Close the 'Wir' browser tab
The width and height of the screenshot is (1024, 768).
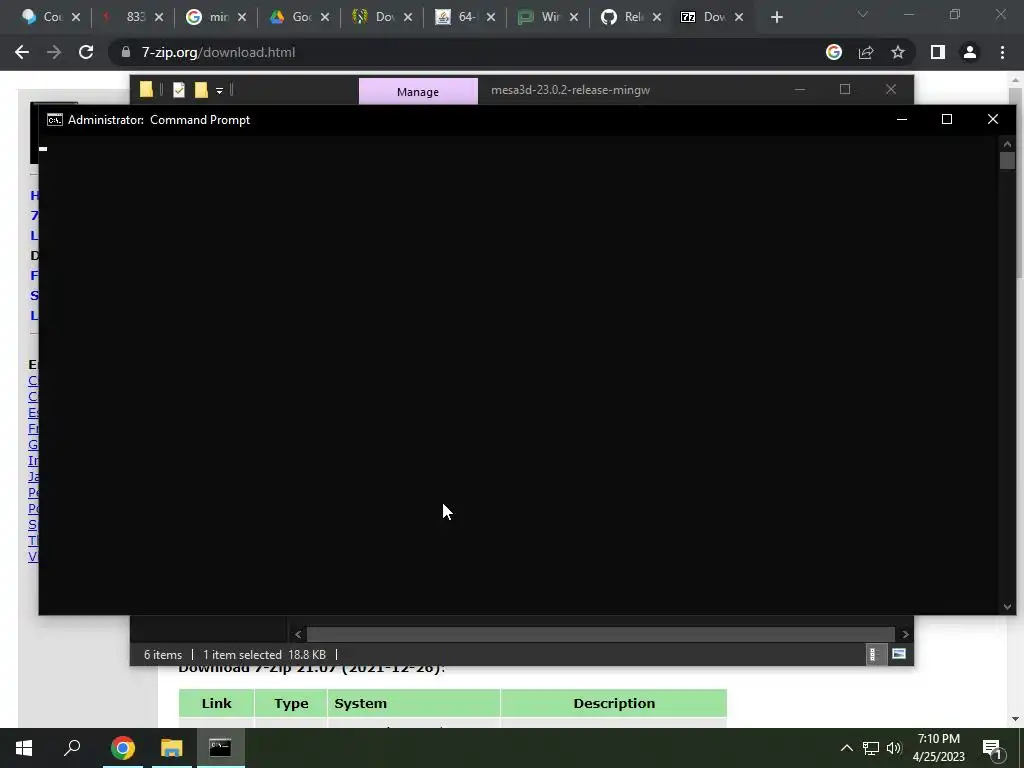click(573, 17)
